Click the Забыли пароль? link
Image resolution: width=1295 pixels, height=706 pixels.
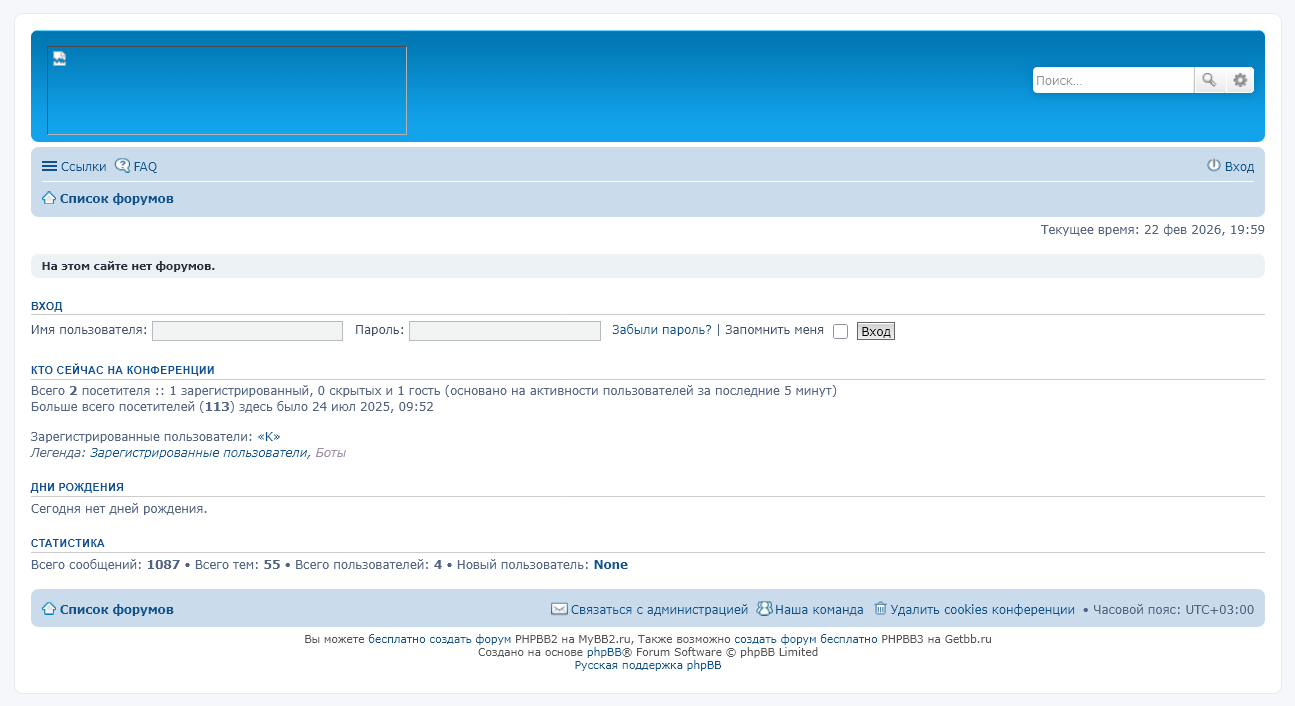point(661,330)
